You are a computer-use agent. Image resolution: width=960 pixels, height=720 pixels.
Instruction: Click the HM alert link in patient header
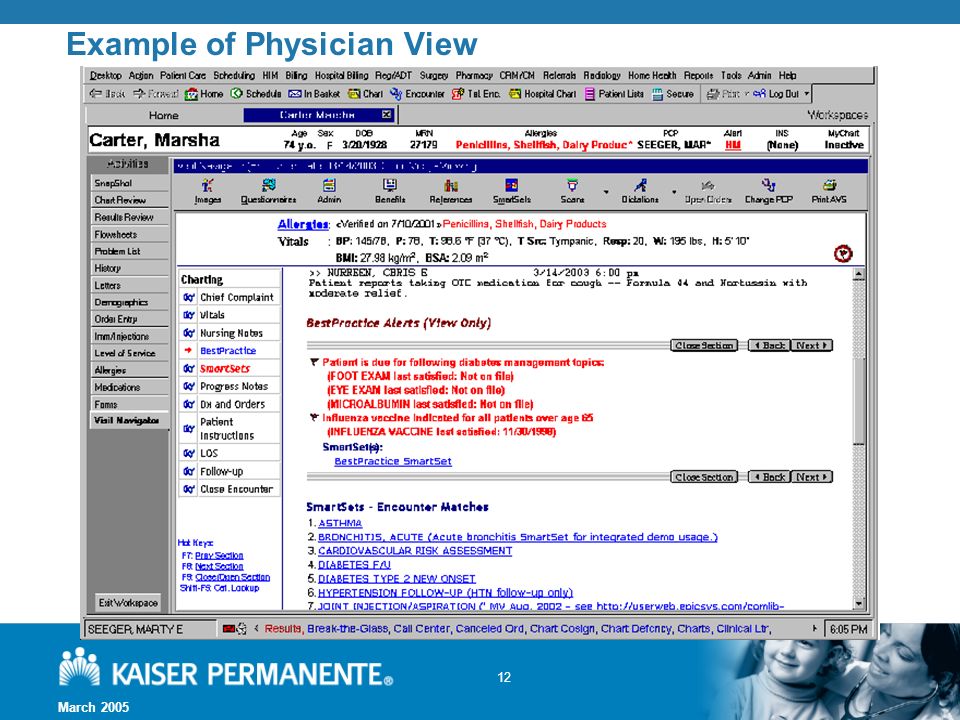[x=733, y=145]
